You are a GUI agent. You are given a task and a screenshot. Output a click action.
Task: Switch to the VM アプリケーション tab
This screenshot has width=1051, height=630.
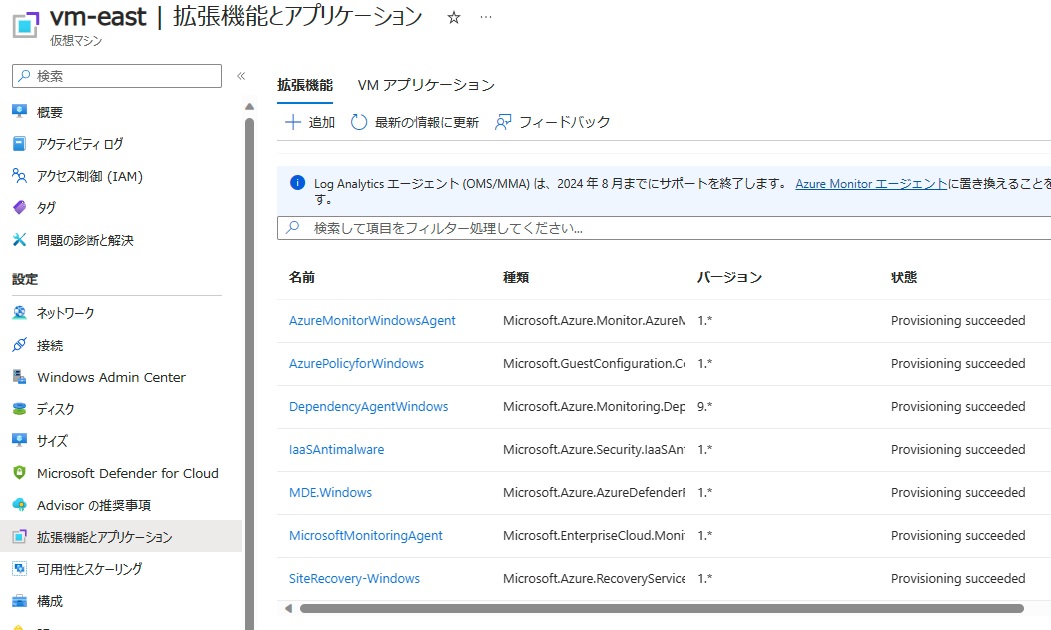click(426, 85)
